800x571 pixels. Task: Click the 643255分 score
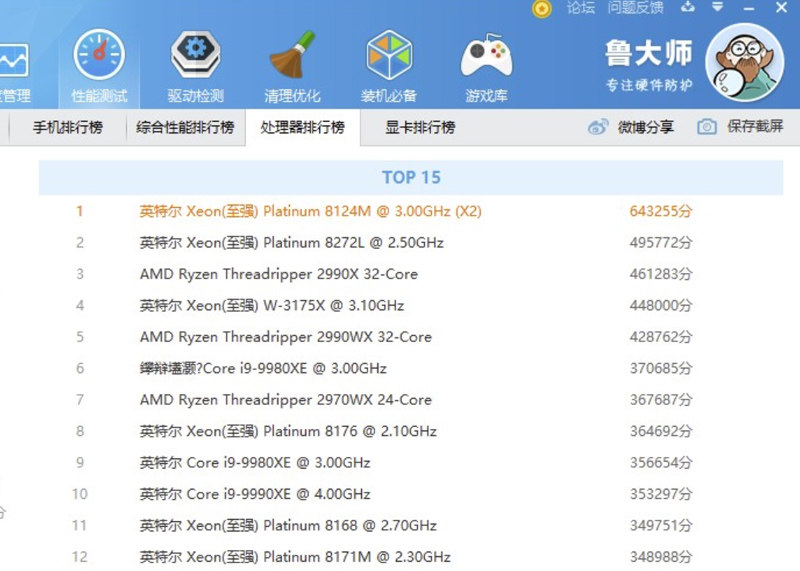tap(661, 211)
